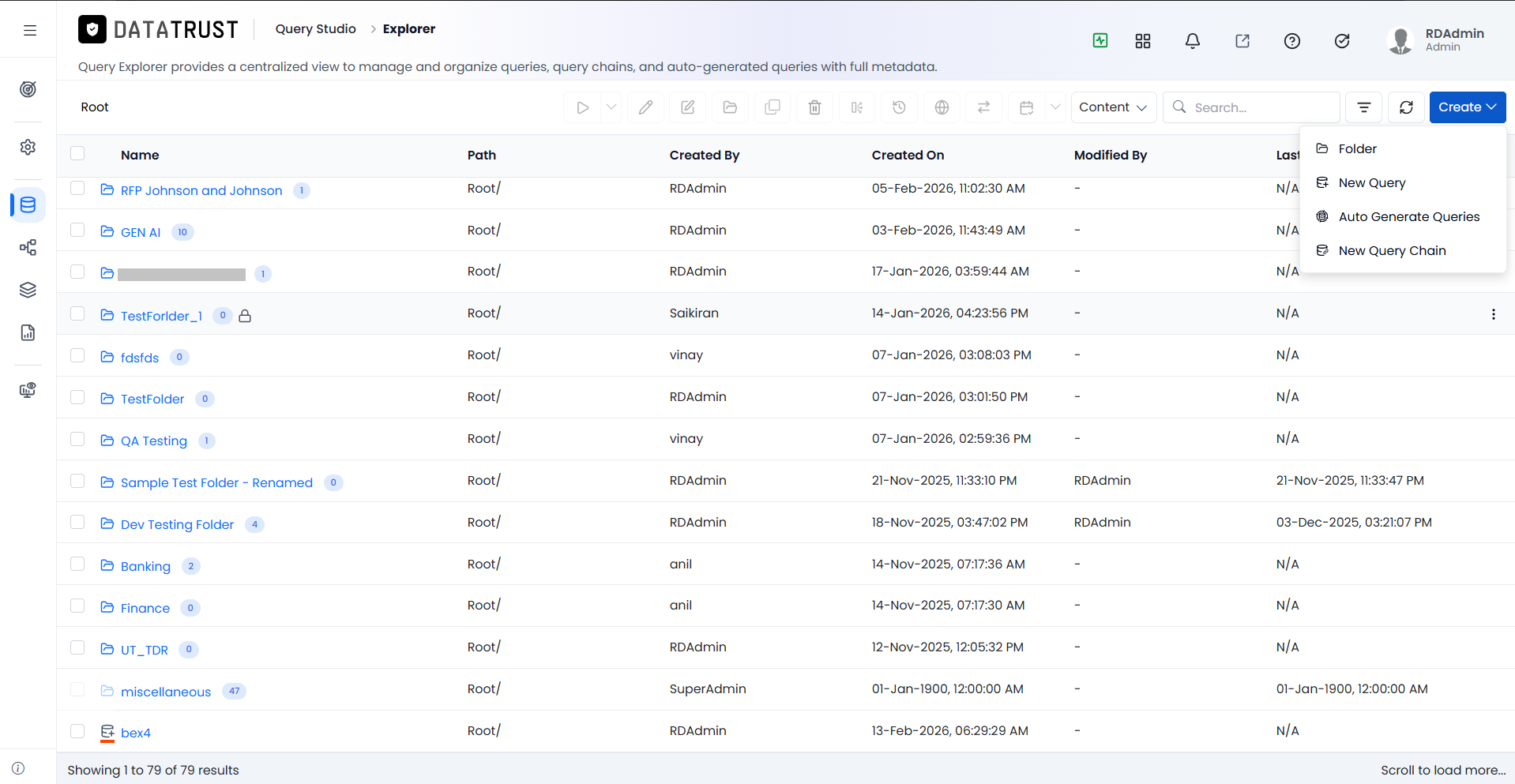This screenshot has width=1515, height=784.
Task: Open the miscellaneous folder
Action: coord(166,692)
